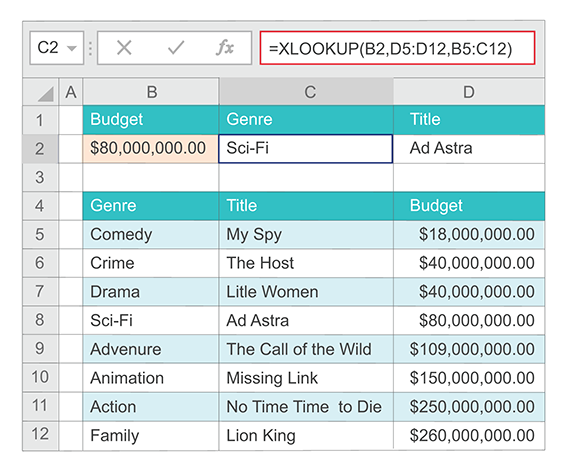Select row 2 header
This screenshot has width=567, height=471.
point(40,149)
